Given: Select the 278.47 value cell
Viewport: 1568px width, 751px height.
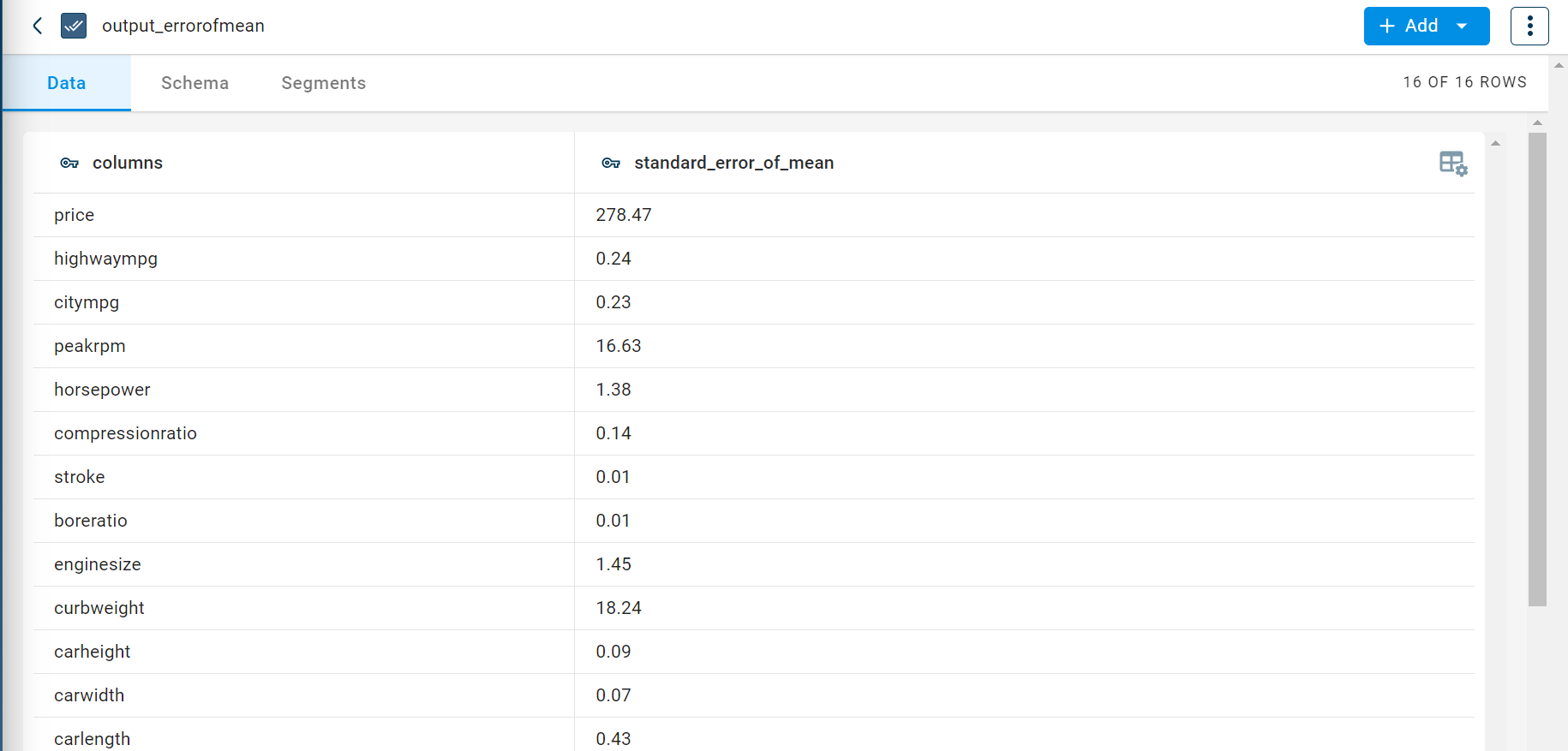Looking at the screenshot, I should coord(1024,215).
